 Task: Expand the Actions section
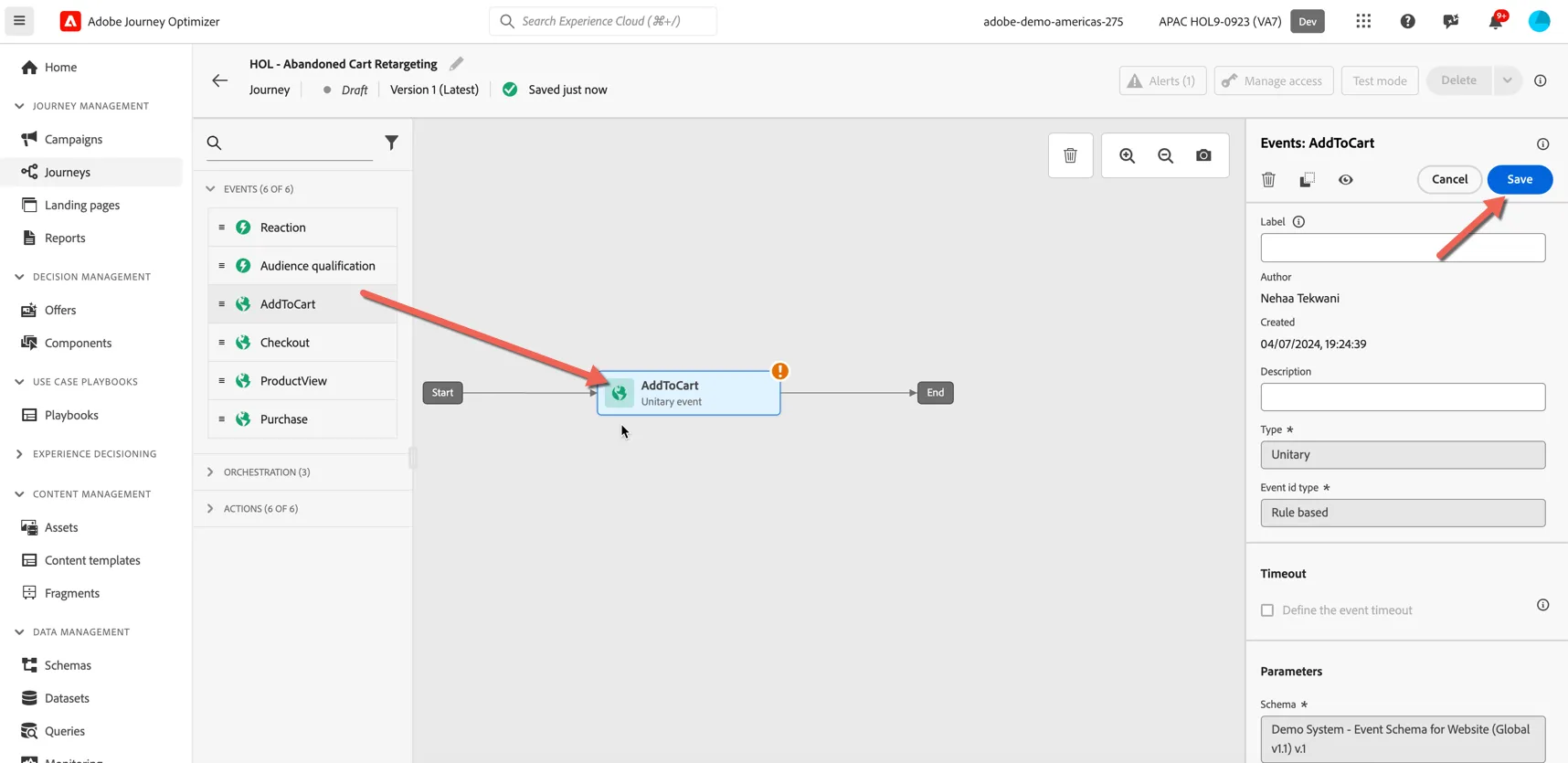[x=210, y=509]
